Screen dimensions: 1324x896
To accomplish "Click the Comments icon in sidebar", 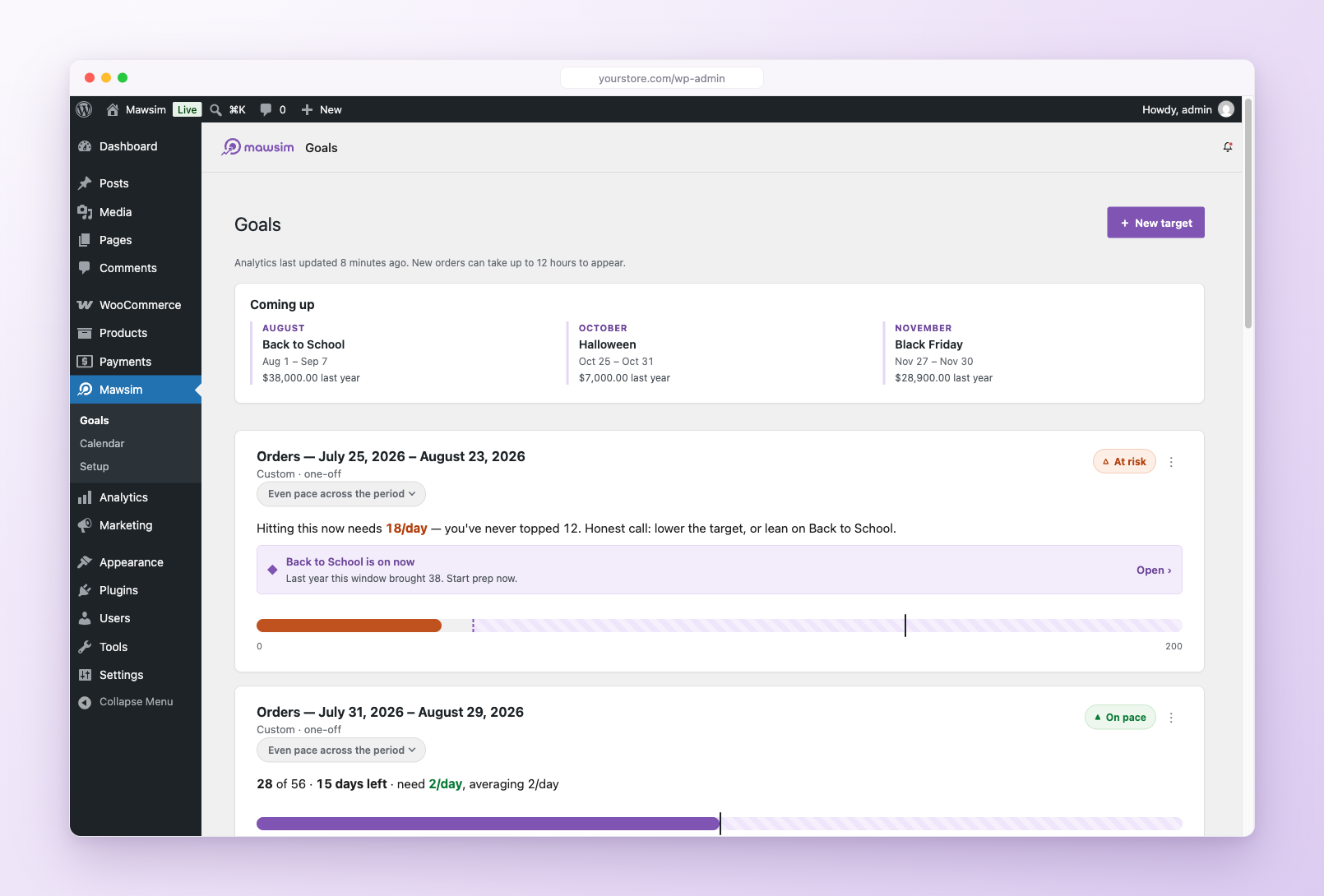I will coord(85,268).
